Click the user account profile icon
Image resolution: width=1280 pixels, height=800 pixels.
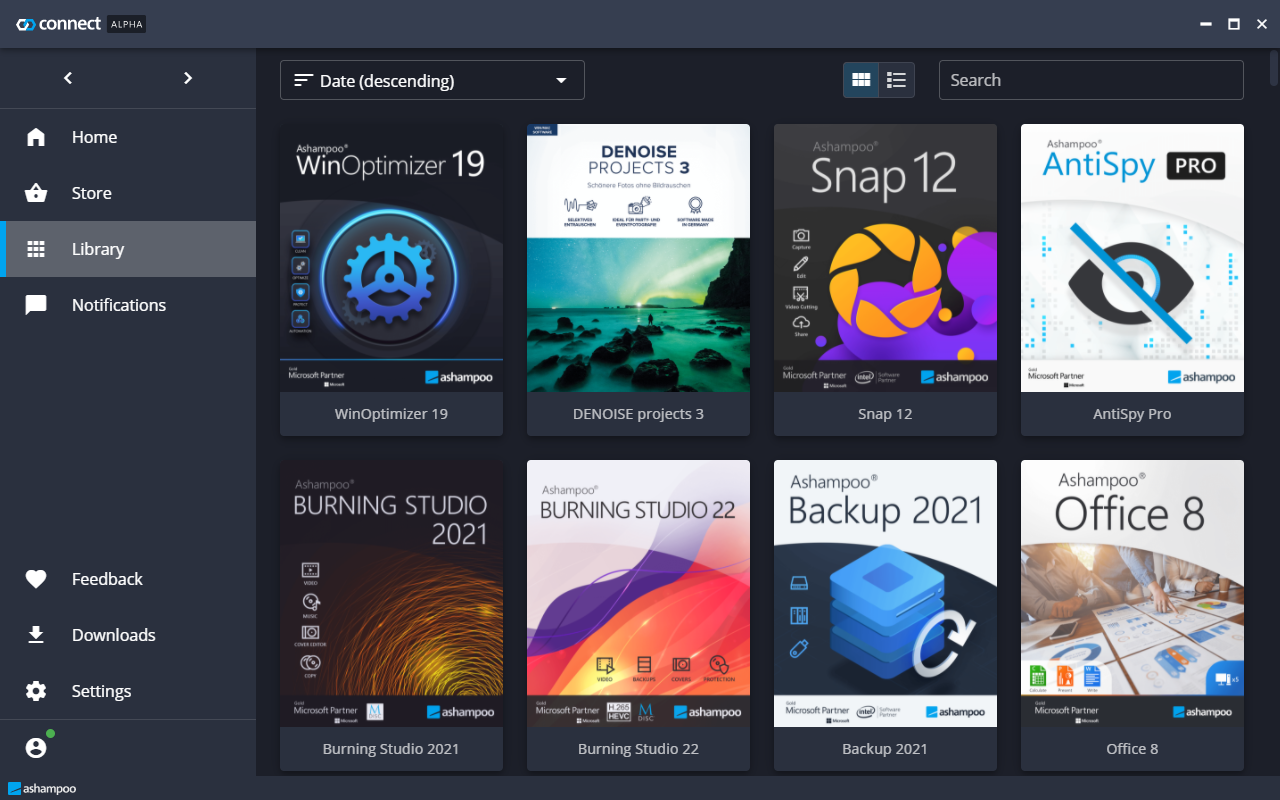coord(36,748)
